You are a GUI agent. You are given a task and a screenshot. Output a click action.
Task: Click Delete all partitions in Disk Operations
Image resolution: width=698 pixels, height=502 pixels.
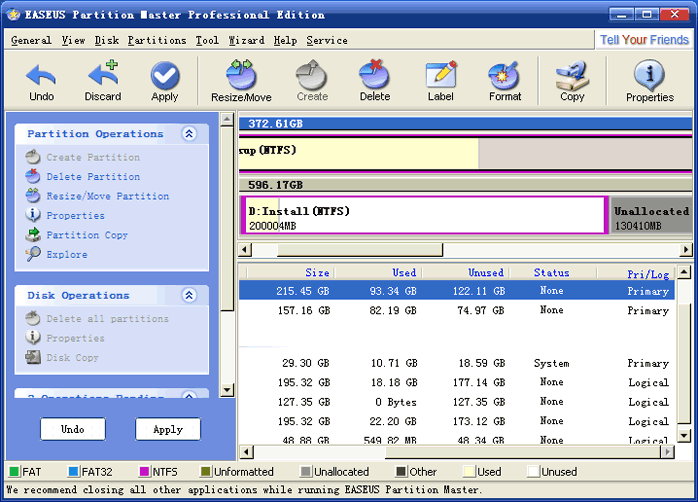click(108, 319)
